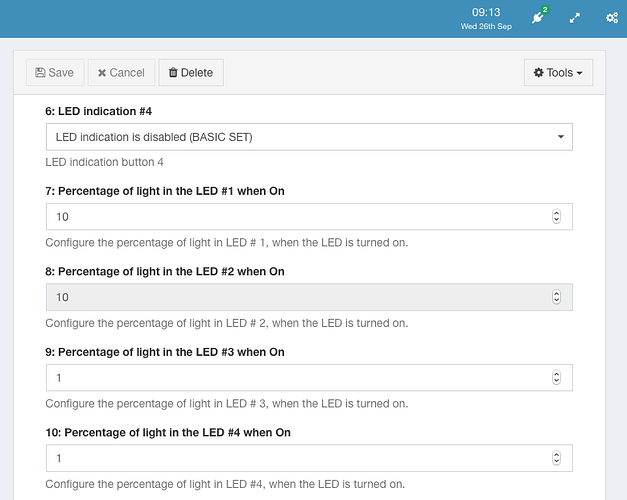Adjust the LED #1 percentage stepper arrows
The width and height of the screenshot is (627, 500).
(556, 217)
